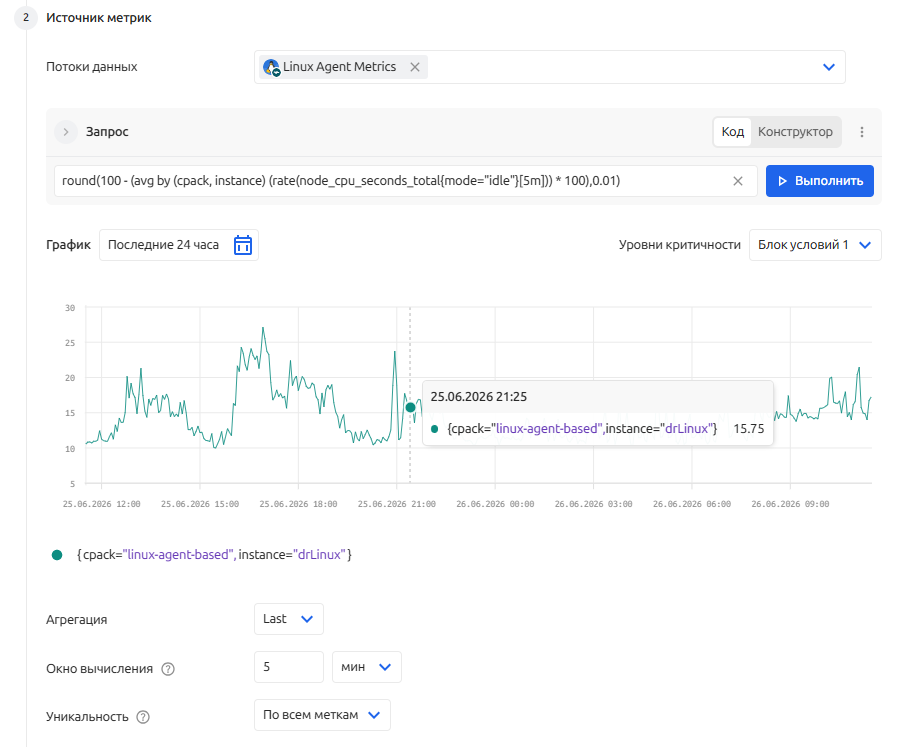Switch to the Конструктор tab
The image size is (899, 747).
tap(795, 132)
